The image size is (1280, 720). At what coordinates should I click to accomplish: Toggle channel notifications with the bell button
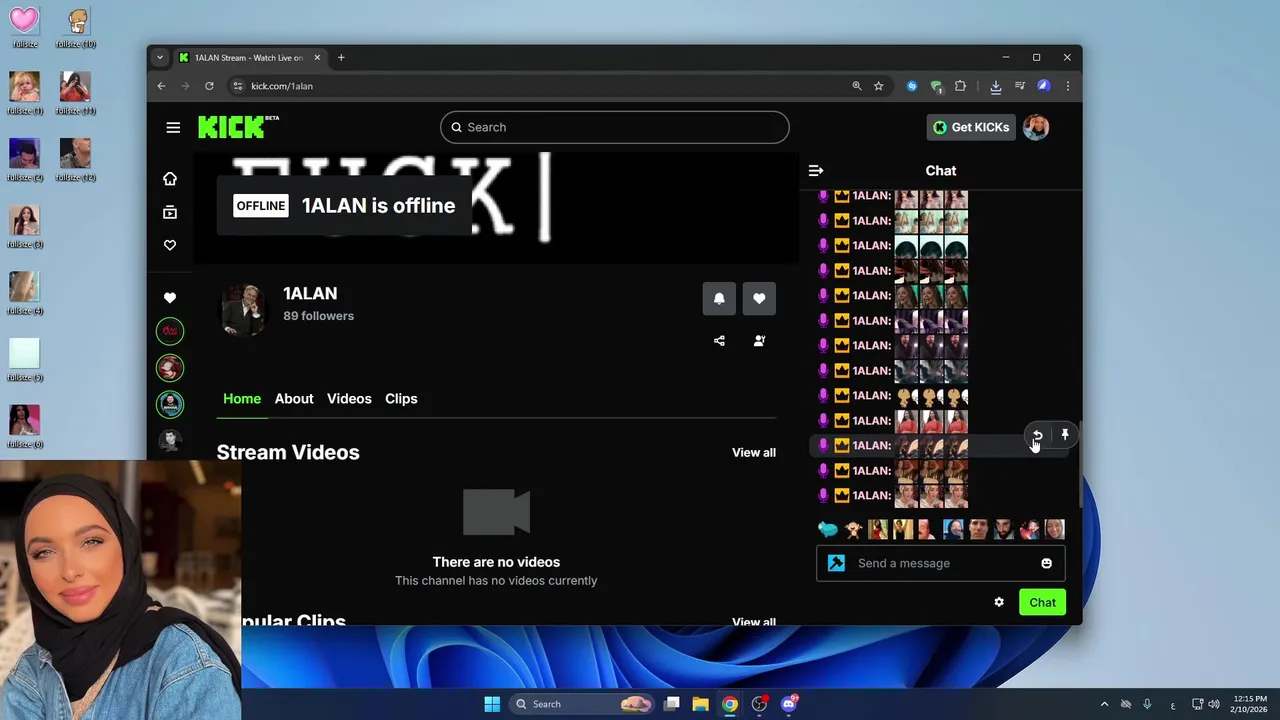tap(719, 298)
